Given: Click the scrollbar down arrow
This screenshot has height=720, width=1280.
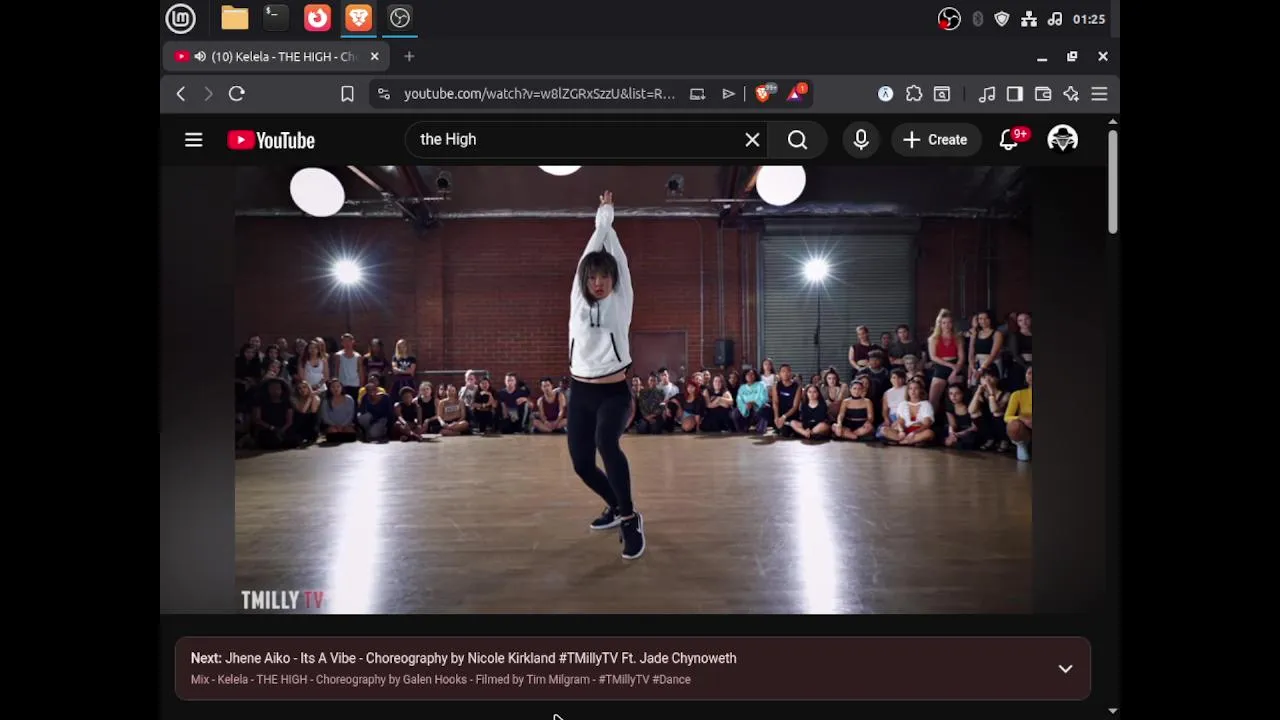Looking at the screenshot, I should tap(1113, 711).
